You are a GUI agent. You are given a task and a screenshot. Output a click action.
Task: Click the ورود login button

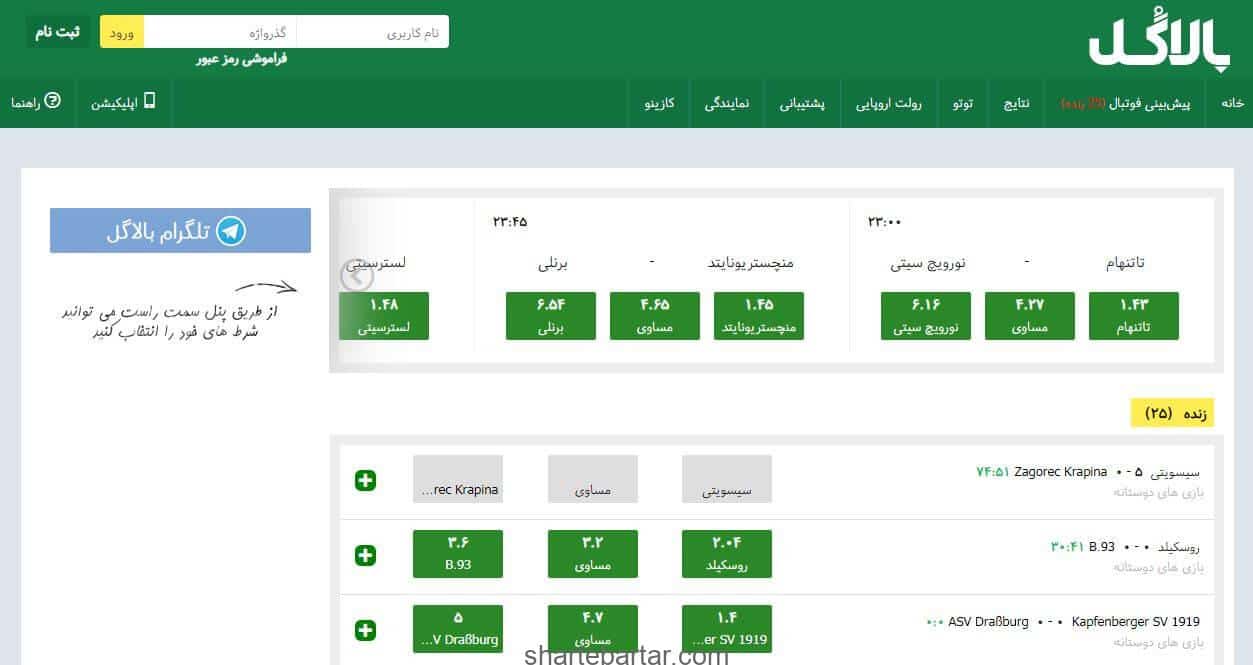pyautogui.click(x=121, y=31)
